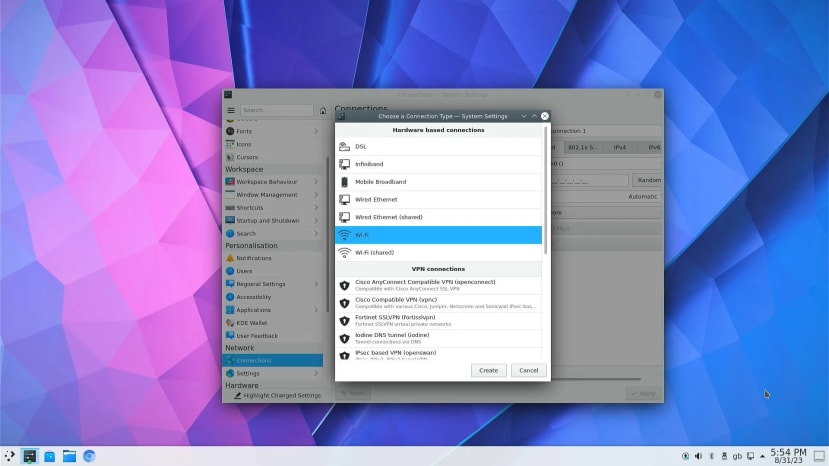
Task: Select Connections under Network
Action: [273, 360]
